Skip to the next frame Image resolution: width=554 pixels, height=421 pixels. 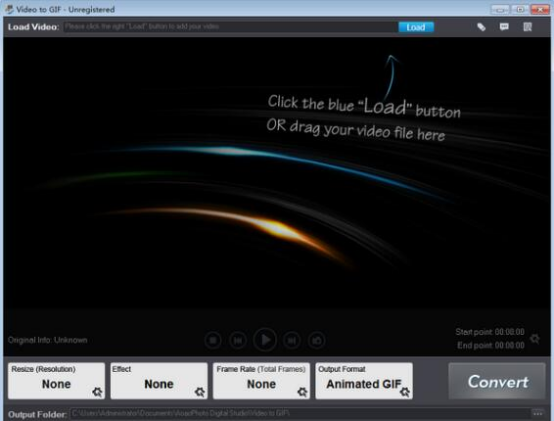pyautogui.click(x=292, y=340)
